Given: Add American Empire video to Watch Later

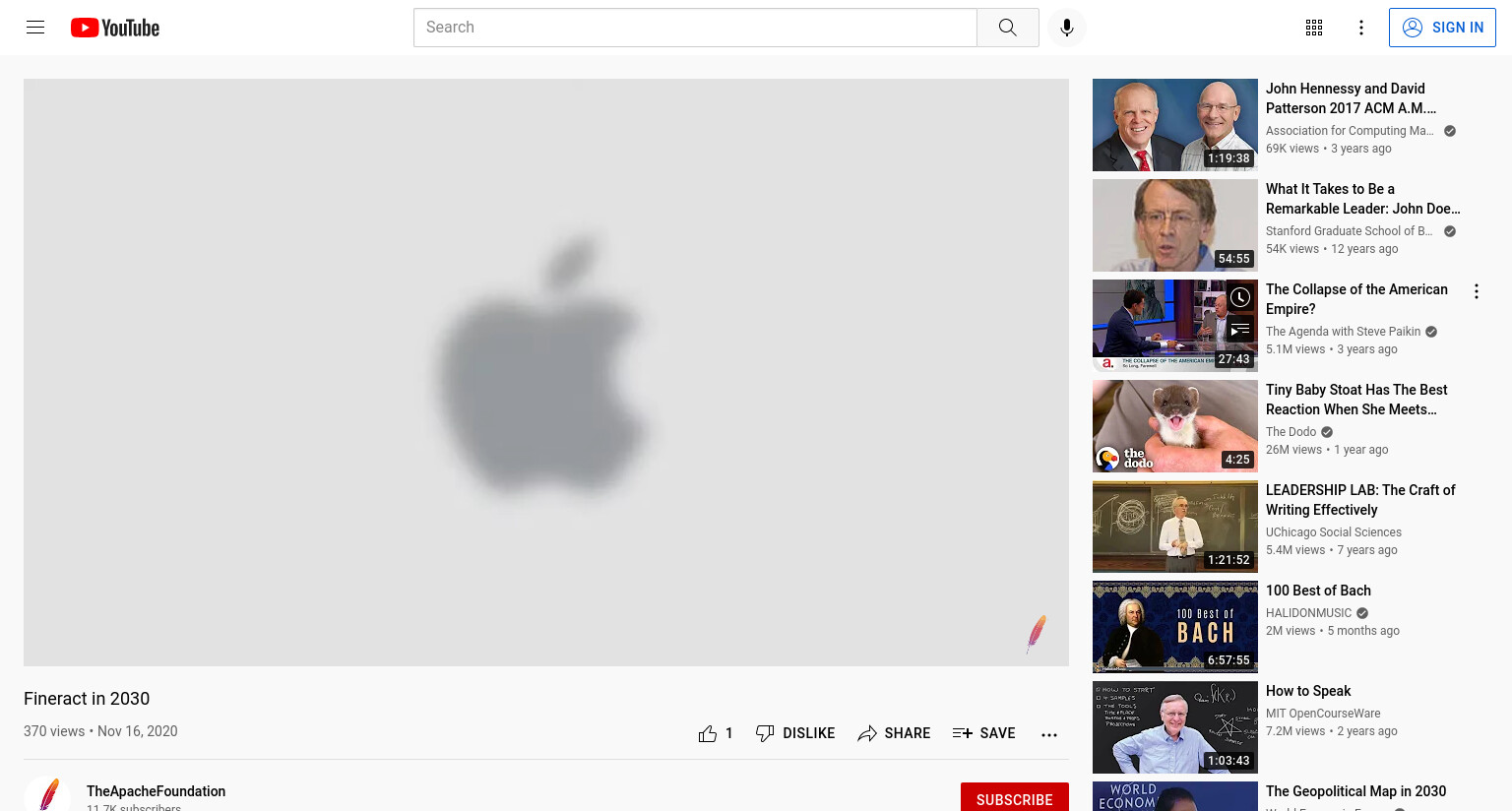Looking at the screenshot, I should pos(1240,297).
